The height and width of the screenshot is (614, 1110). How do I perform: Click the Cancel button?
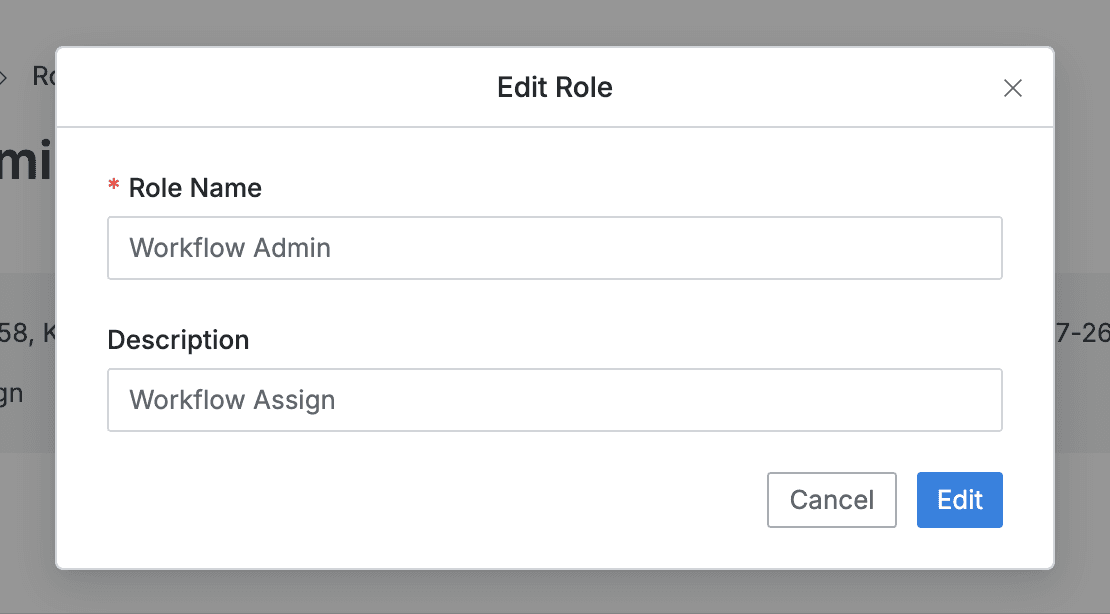pos(831,500)
